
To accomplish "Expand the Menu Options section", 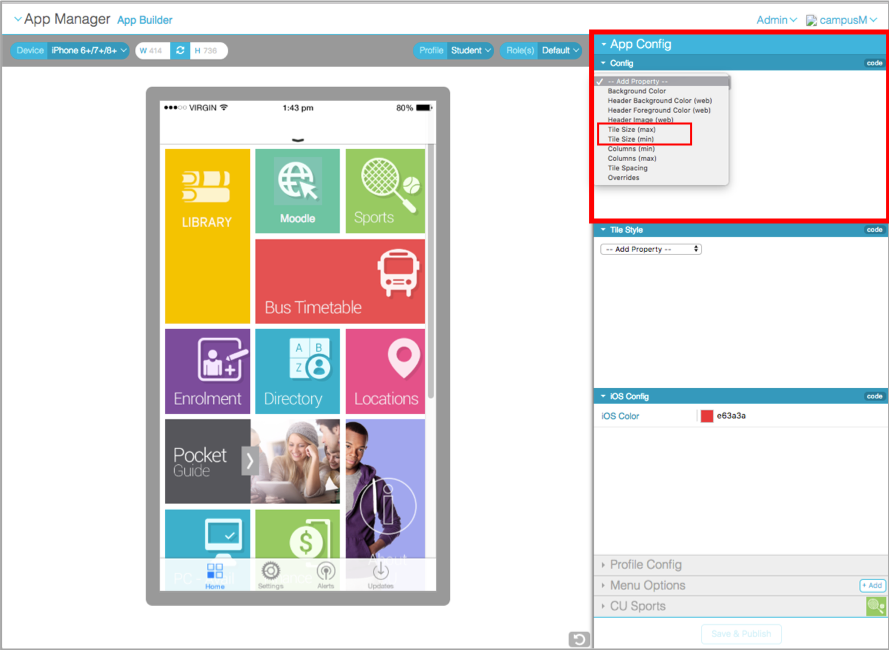I will [x=647, y=585].
